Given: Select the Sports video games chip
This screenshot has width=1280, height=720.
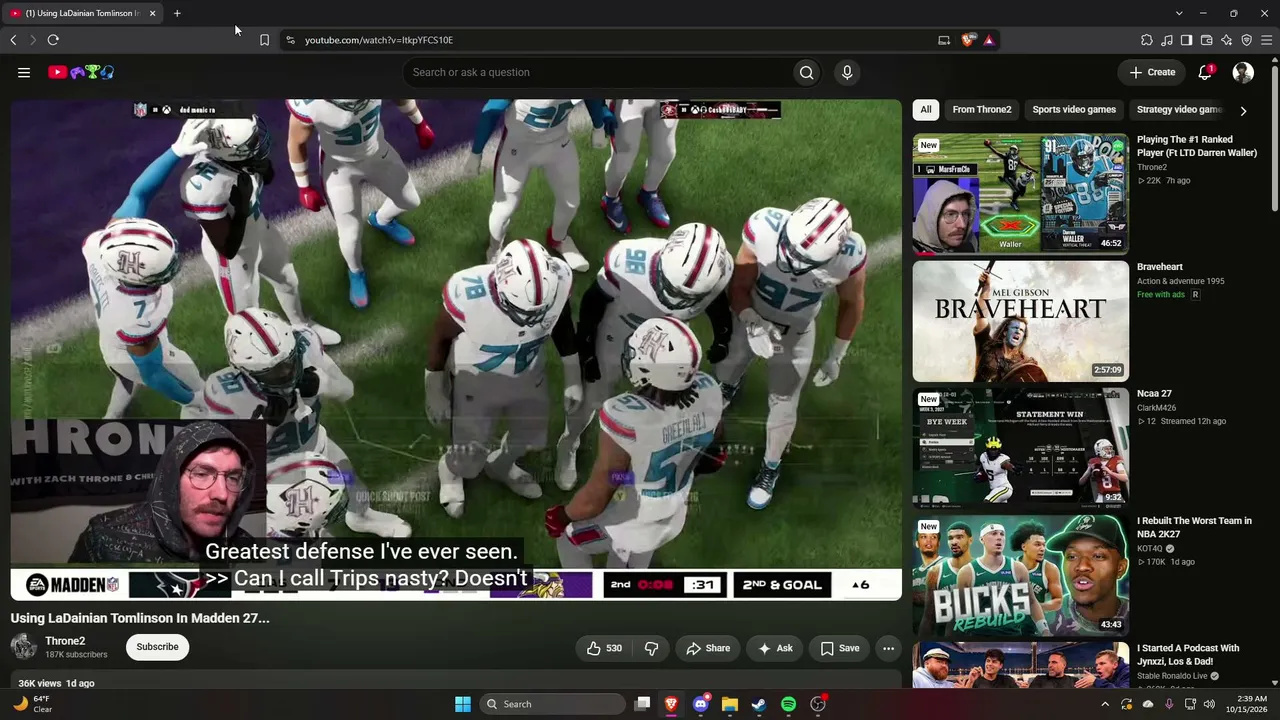Looking at the screenshot, I should point(1074,110).
